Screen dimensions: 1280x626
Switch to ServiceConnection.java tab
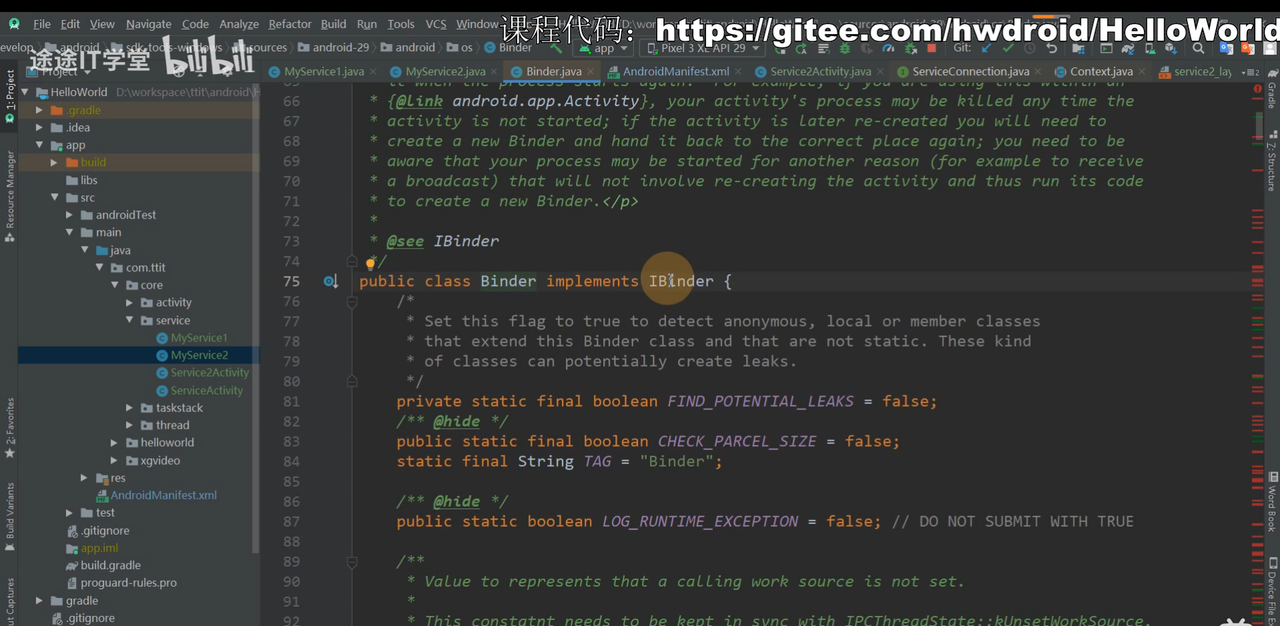pyautogui.click(x=970, y=71)
